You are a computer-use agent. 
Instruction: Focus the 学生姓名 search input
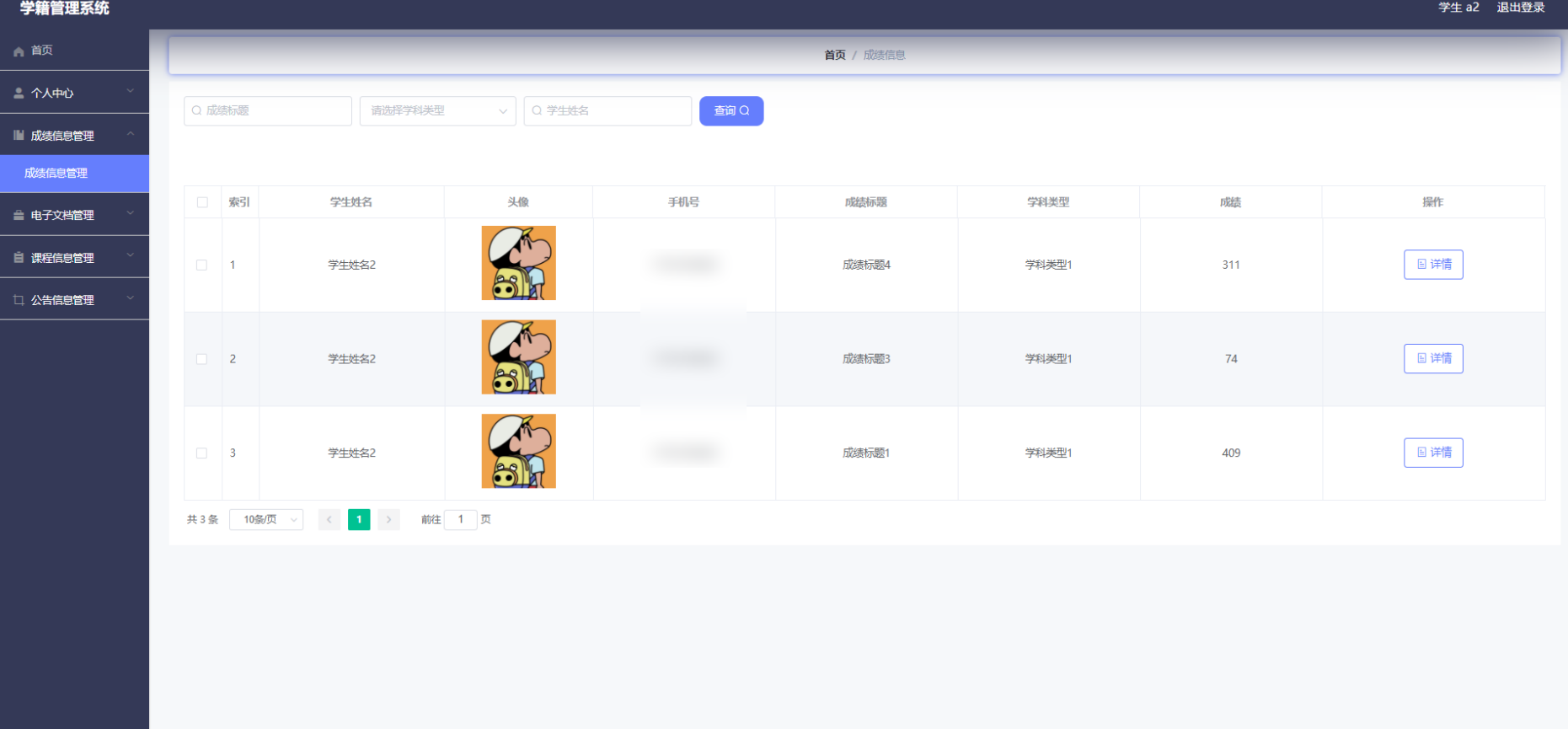pos(607,111)
